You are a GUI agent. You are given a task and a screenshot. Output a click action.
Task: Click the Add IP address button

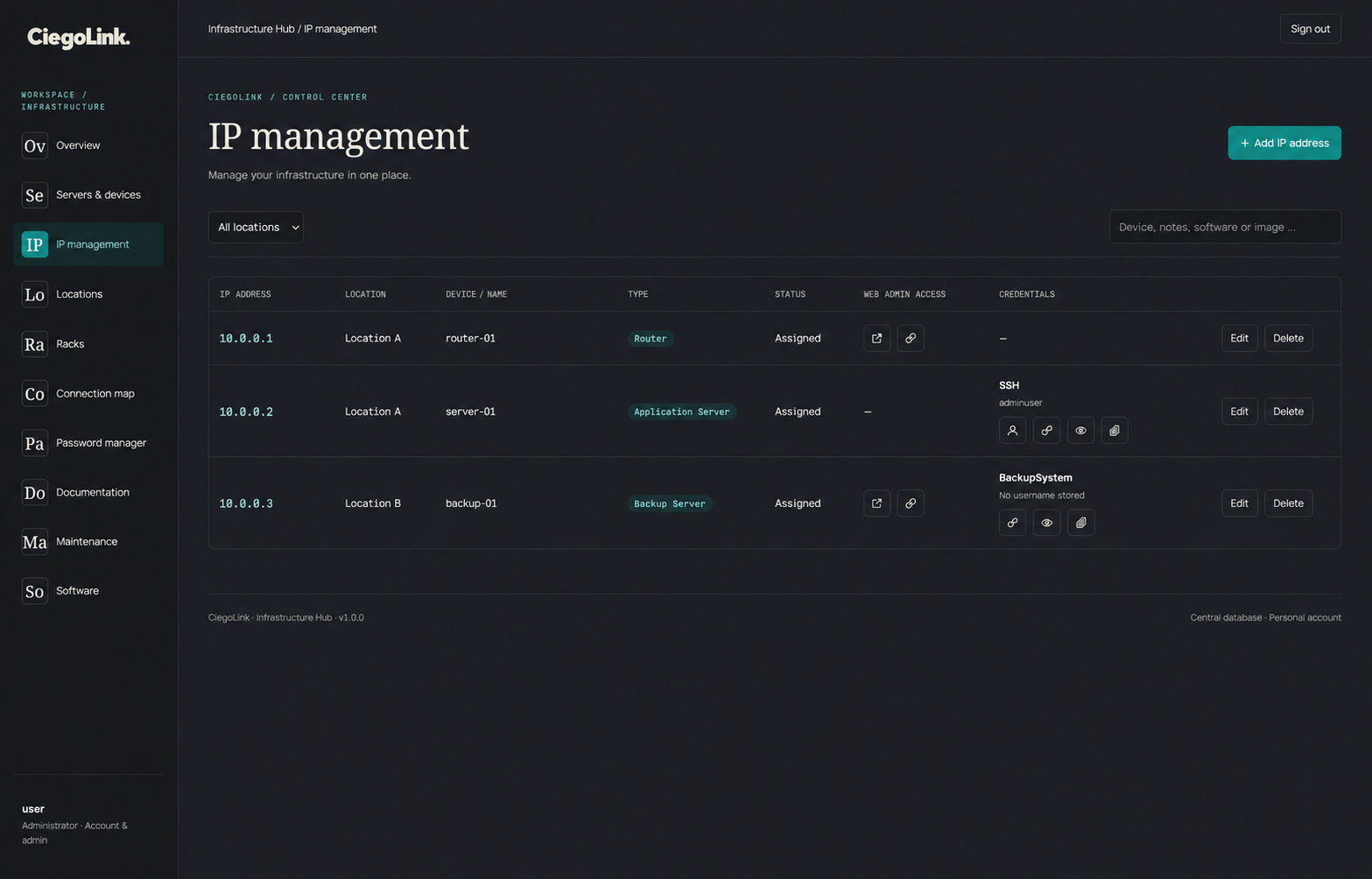pos(1284,143)
